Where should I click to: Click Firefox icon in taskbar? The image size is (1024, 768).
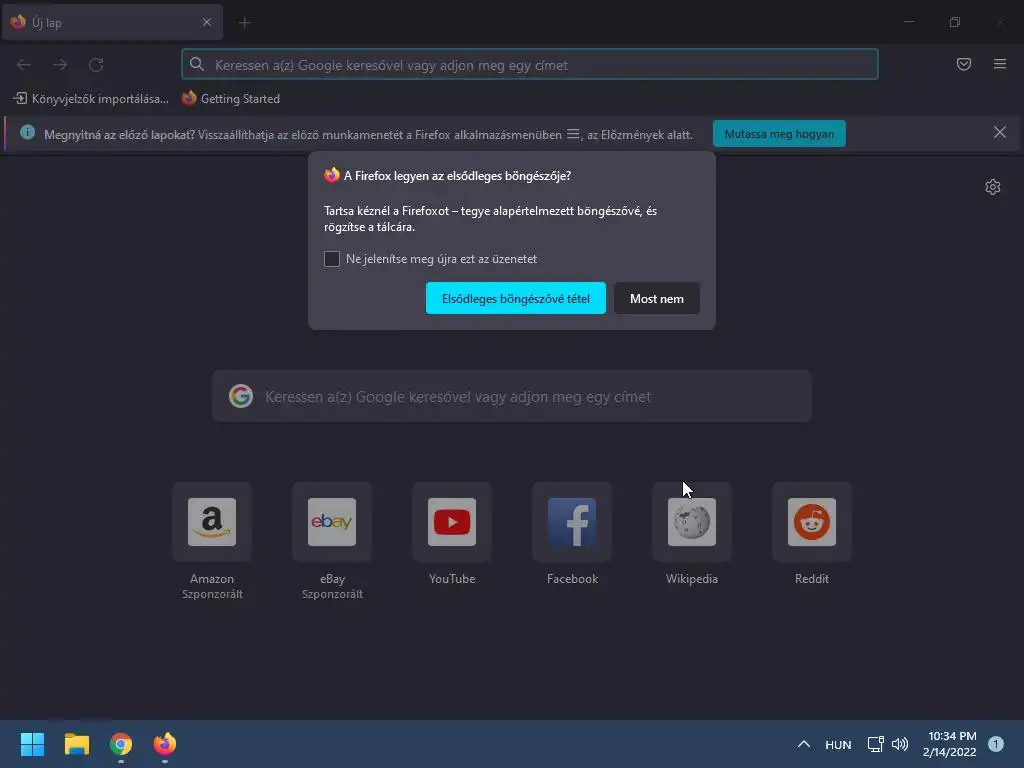[165, 744]
